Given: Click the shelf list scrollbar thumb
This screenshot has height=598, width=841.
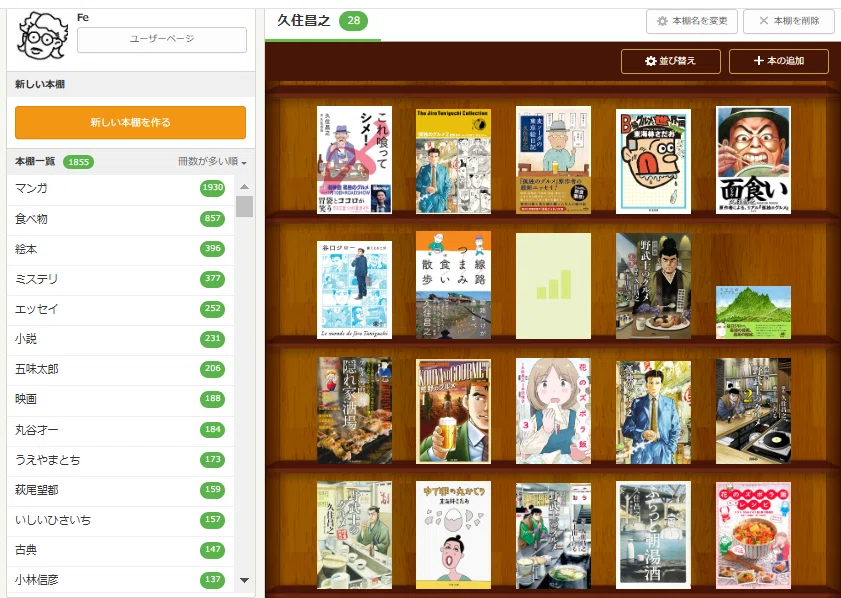Looking at the screenshot, I should [245, 206].
